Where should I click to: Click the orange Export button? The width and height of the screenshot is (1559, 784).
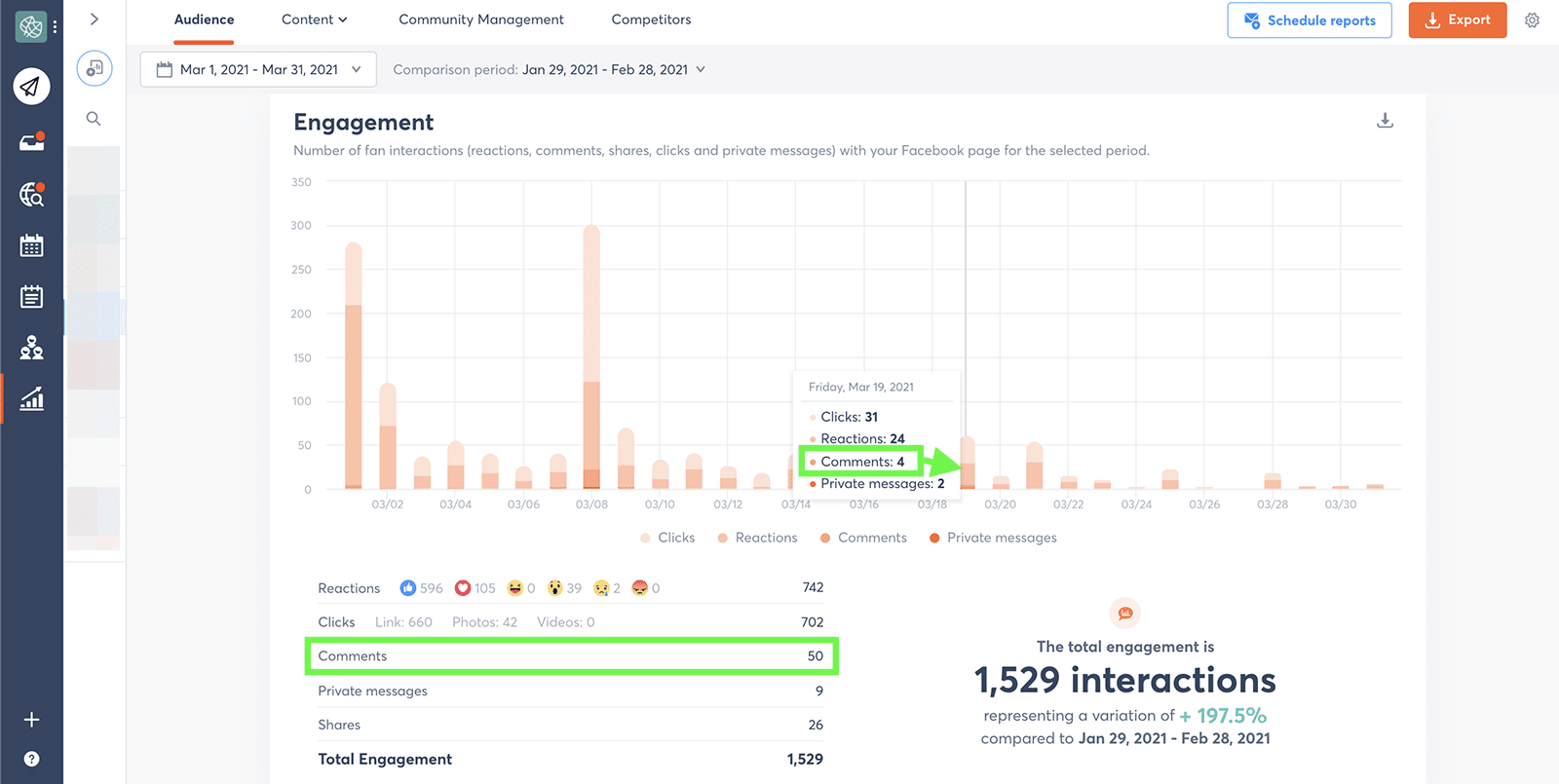click(1457, 20)
